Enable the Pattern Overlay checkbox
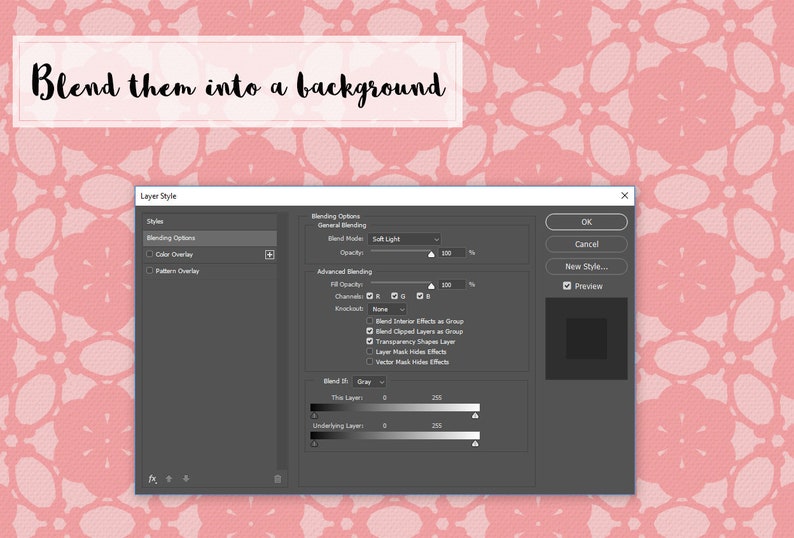794x538 pixels. click(149, 271)
